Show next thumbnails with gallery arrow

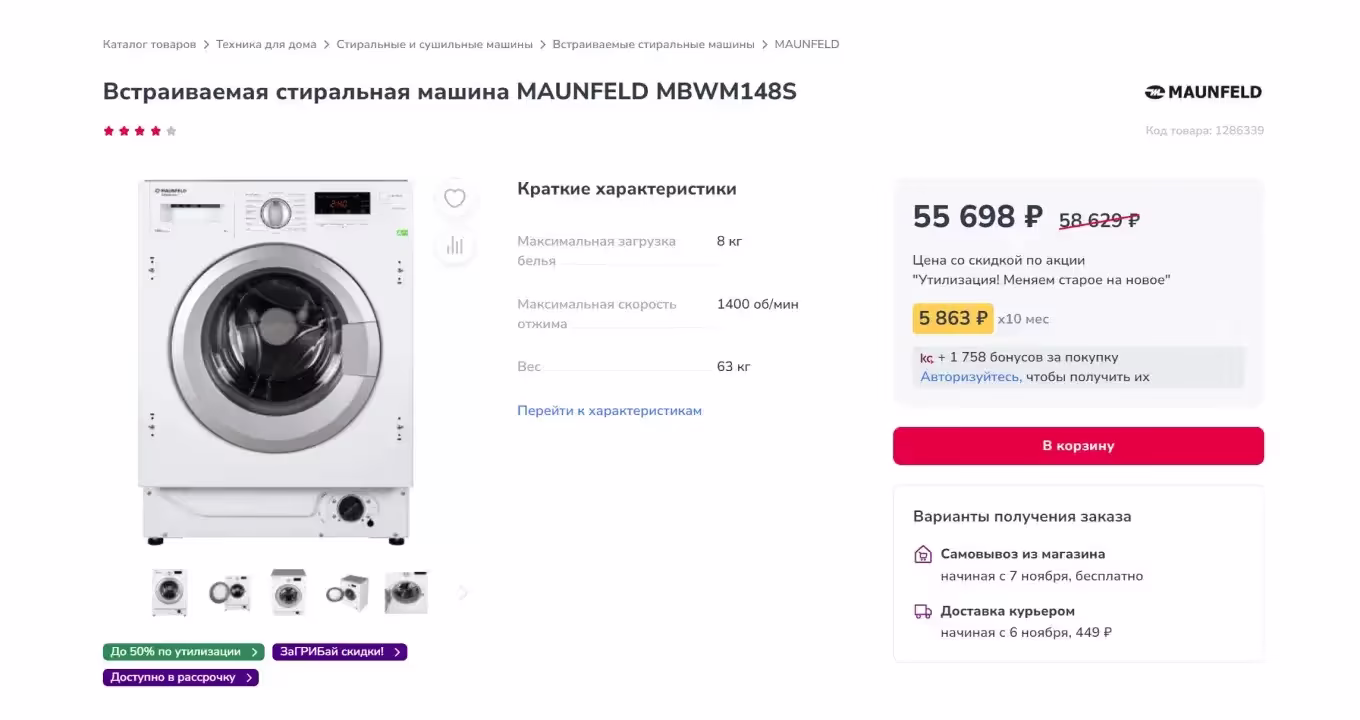pyautogui.click(x=462, y=592)
